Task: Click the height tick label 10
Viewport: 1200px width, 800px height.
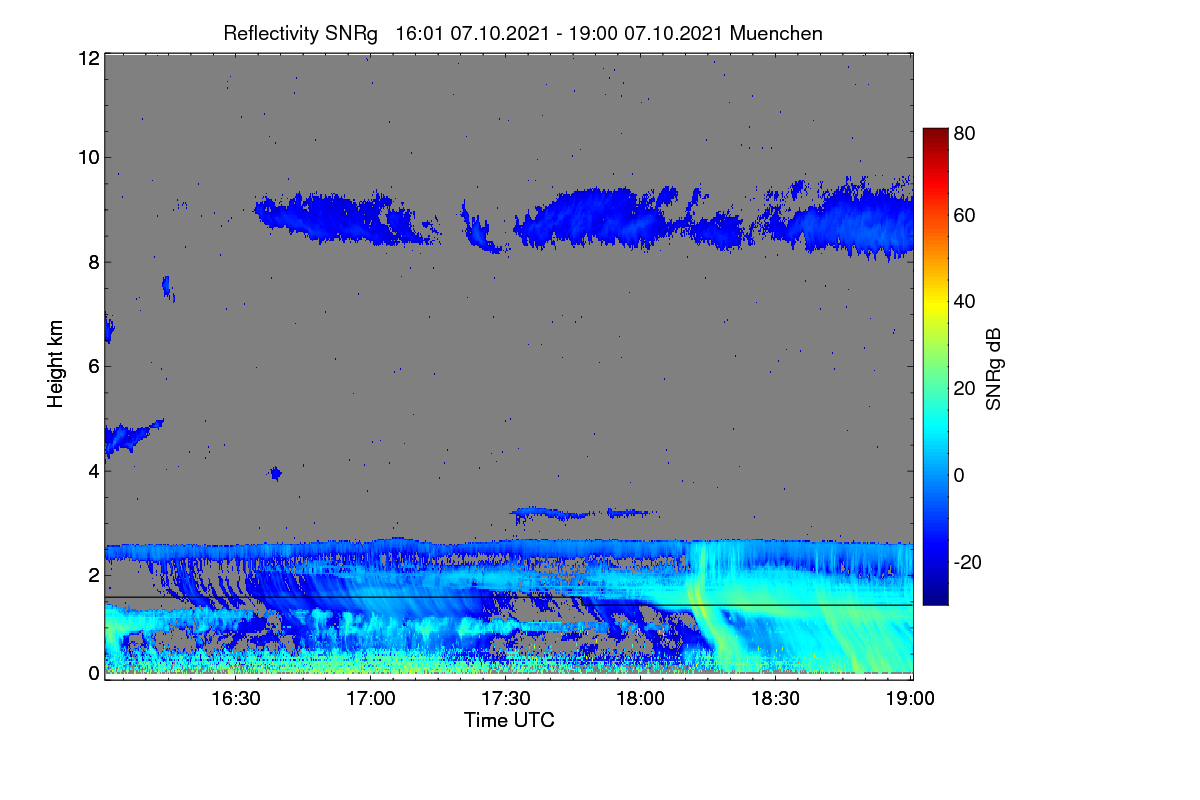Action: pyautogui.click(x=87, y=157)
